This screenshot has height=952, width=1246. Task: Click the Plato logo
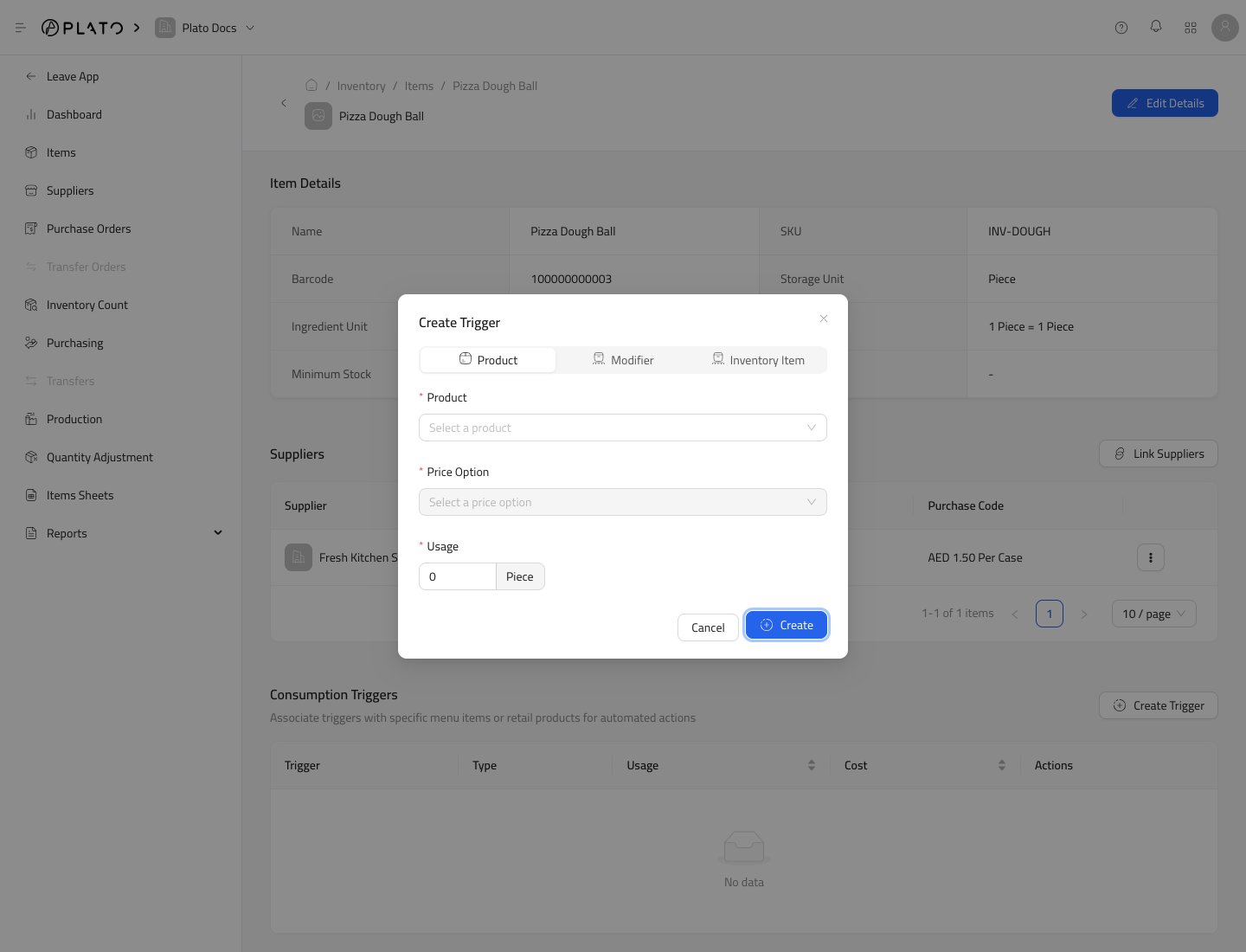(x=82, y=28)
